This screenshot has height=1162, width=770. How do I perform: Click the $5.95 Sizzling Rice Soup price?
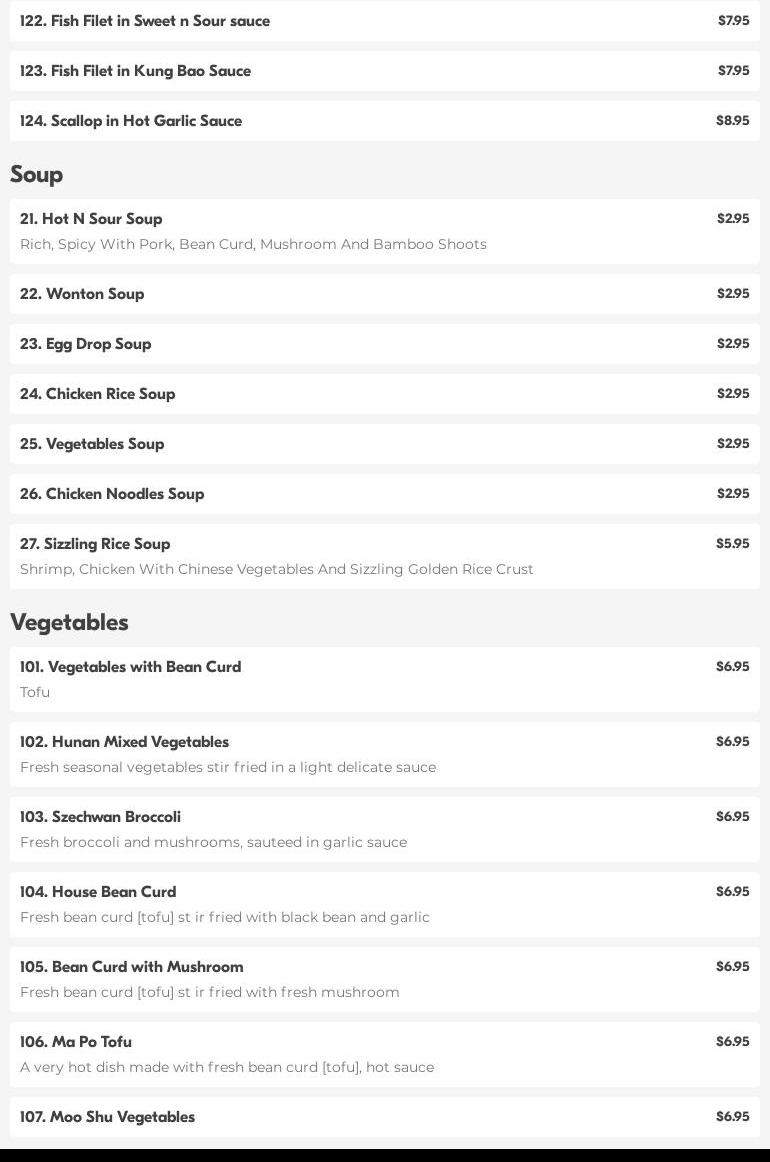732,544
